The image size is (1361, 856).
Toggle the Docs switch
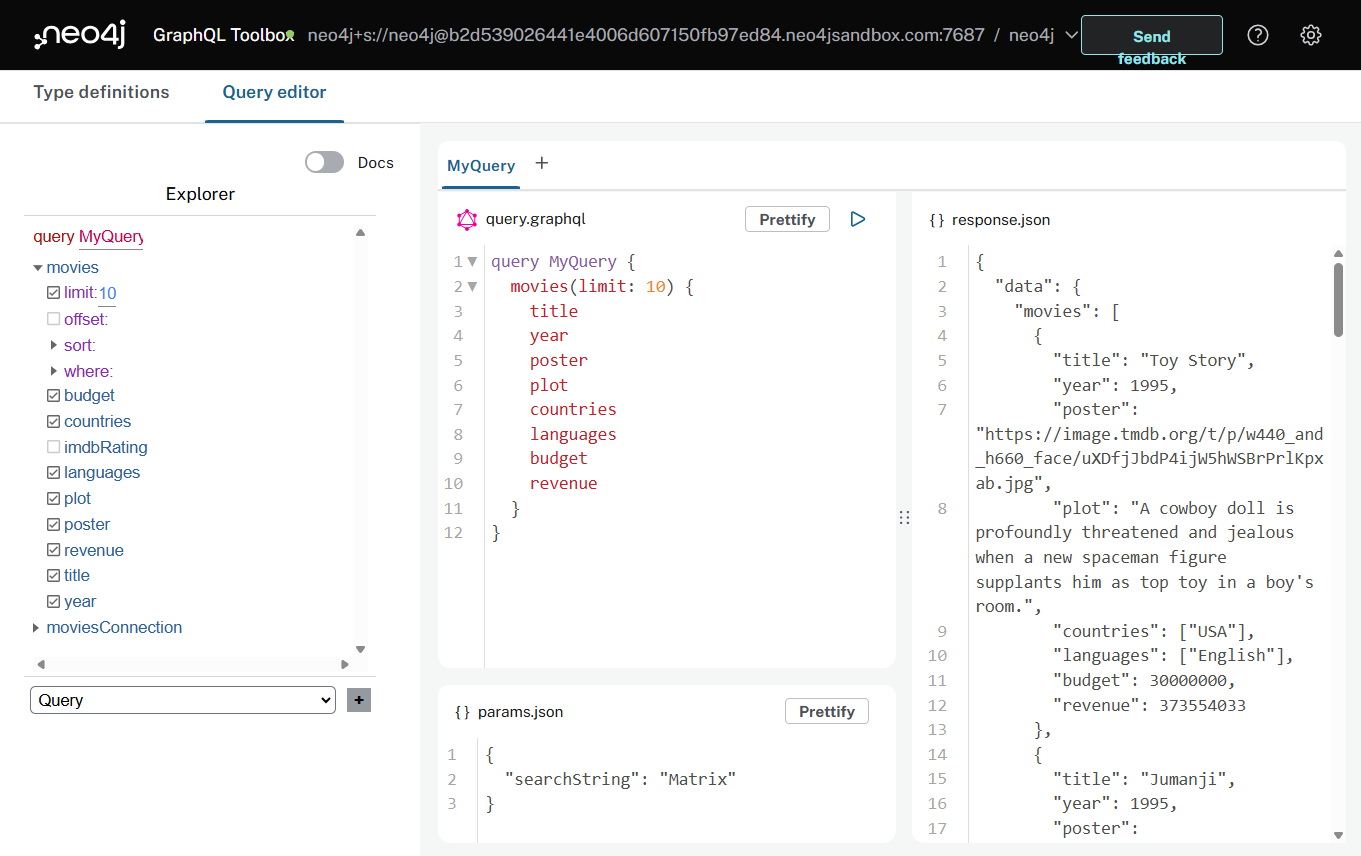coord(324,162)
